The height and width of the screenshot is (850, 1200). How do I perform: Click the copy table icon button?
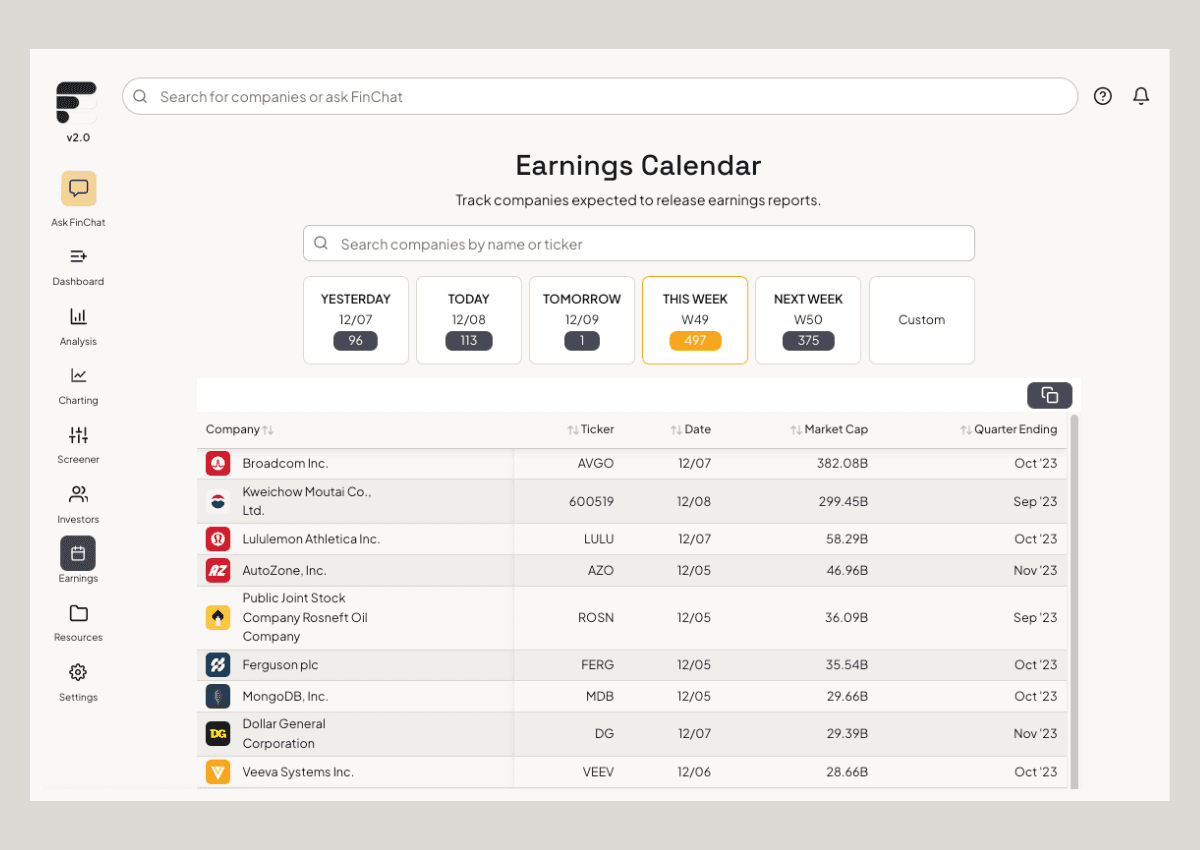(1050, 395)
